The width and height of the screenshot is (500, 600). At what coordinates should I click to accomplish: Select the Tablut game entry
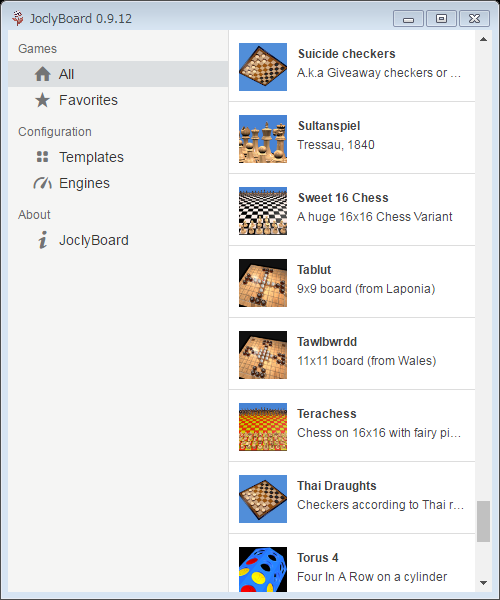point(352,282)
